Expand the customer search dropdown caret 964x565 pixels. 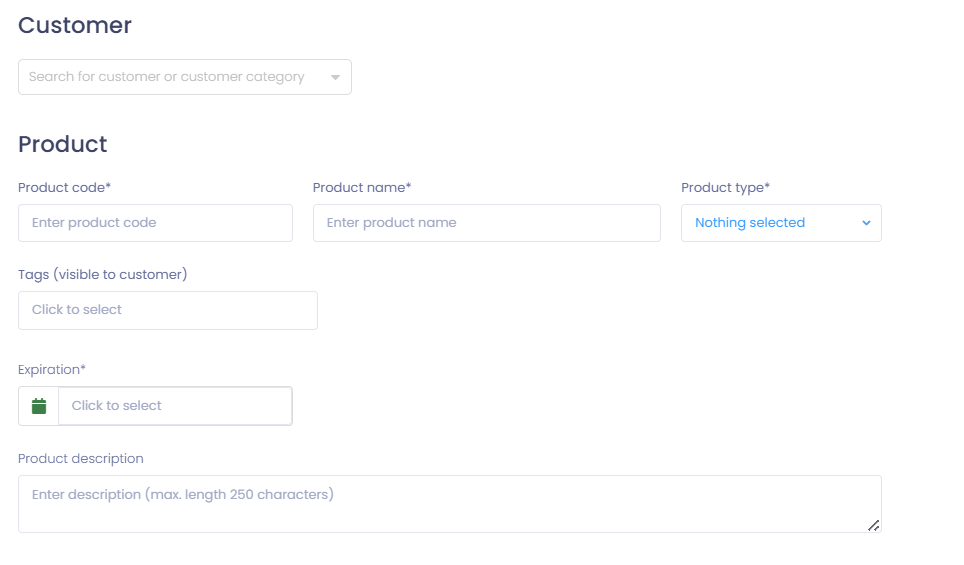point(335,77)
